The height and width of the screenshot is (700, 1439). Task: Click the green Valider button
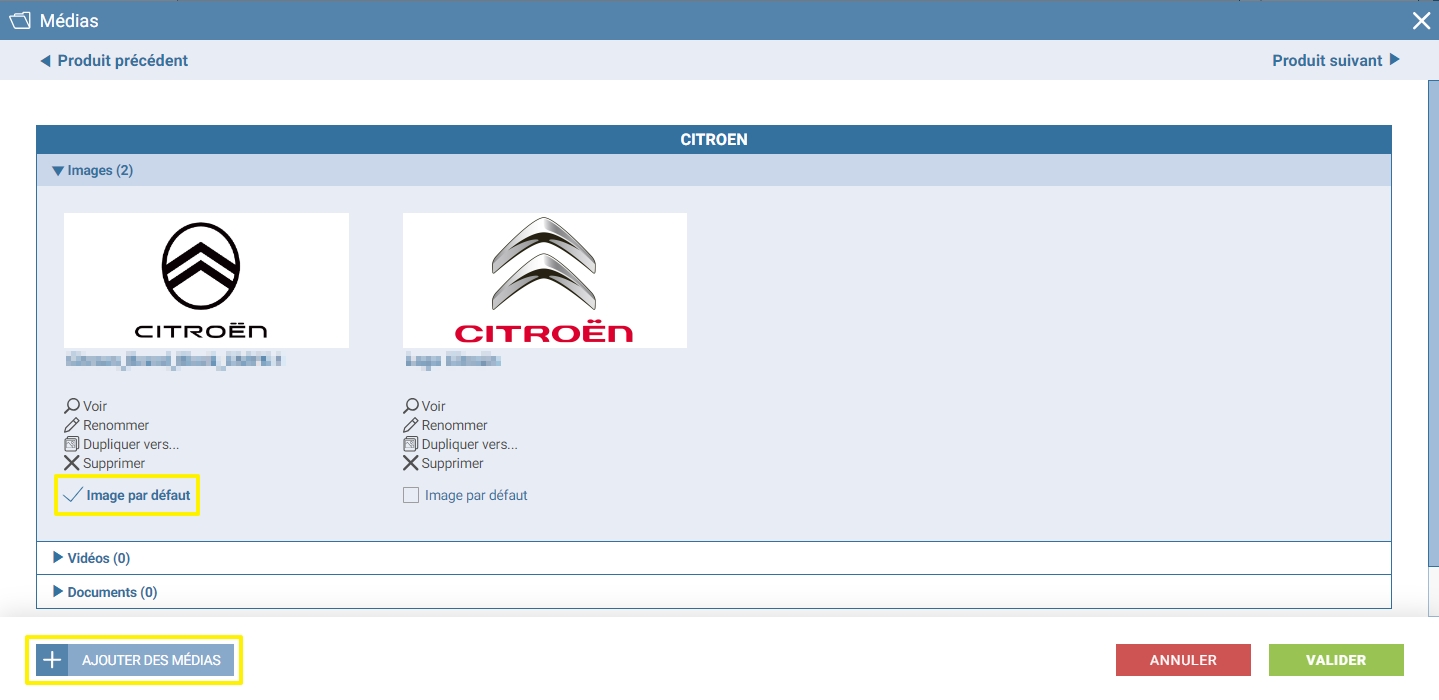coord(1336,660)
